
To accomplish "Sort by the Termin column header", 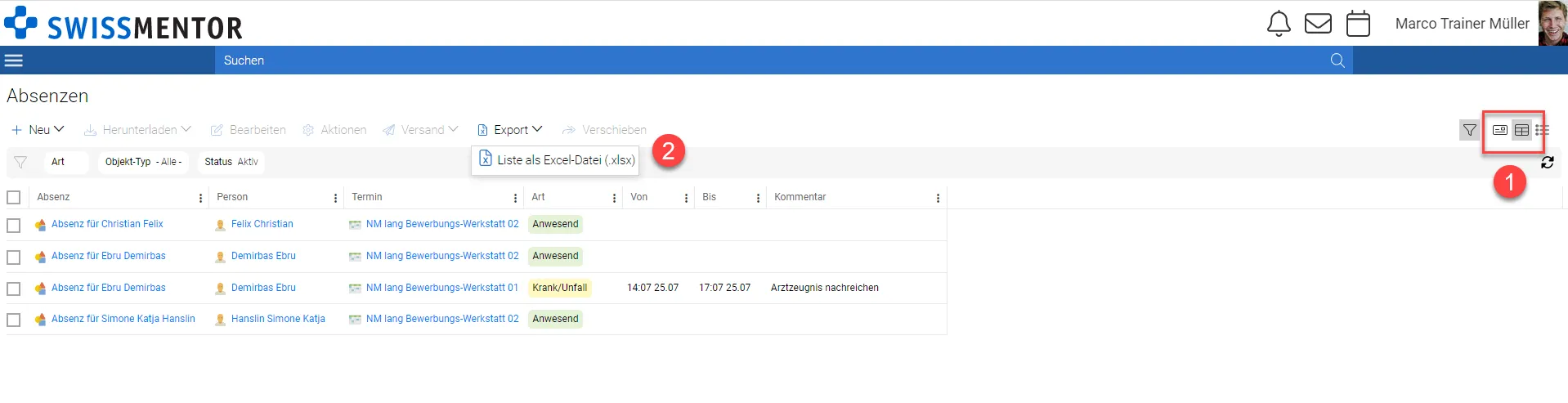I will 367,197.
